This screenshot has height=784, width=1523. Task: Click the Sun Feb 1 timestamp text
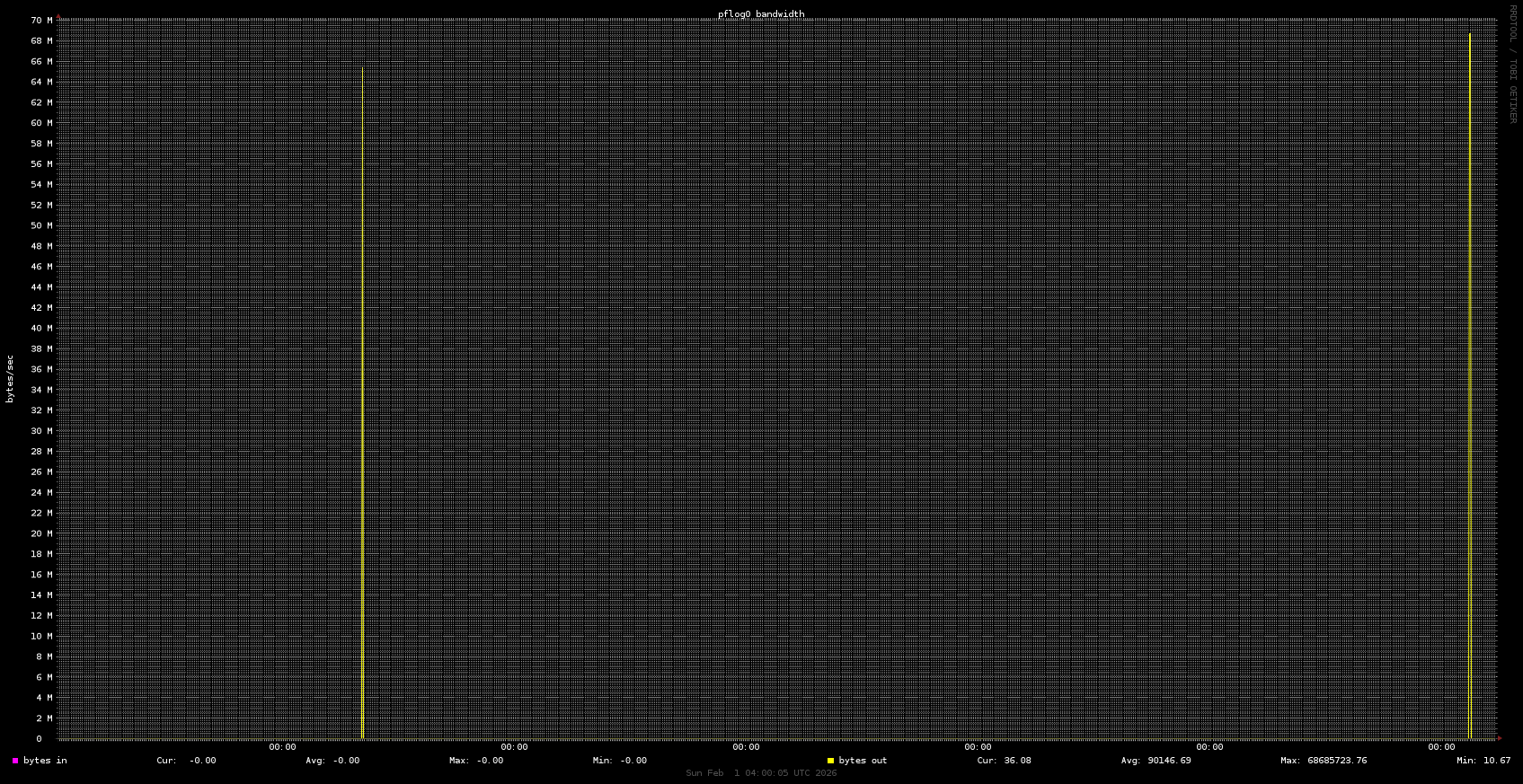click(761, 773)
